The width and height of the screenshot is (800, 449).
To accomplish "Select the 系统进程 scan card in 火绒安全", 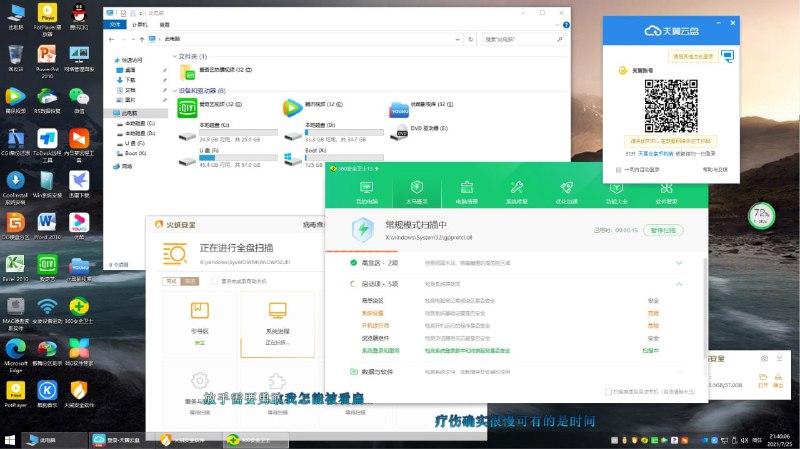I will point(278,324).
